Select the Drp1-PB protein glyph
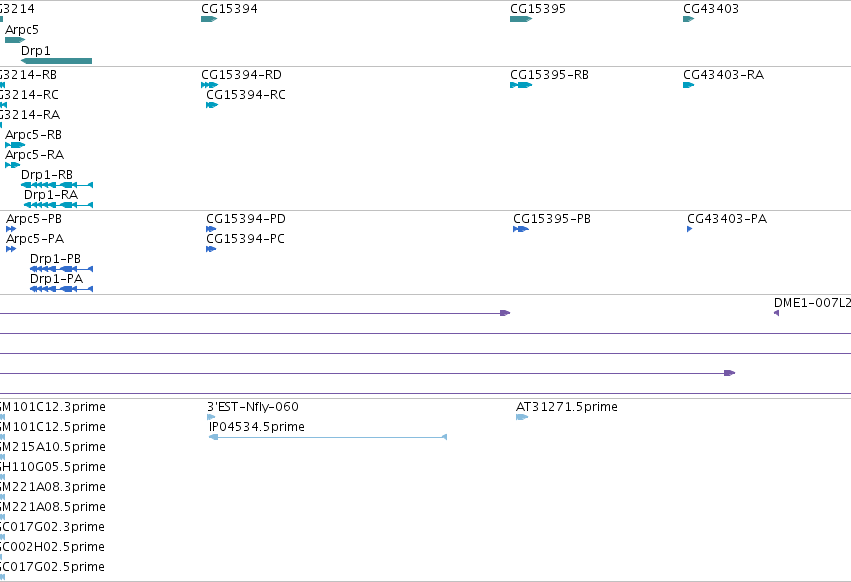The height and width of the screenshot is (582, 851). tap(61, 269)
